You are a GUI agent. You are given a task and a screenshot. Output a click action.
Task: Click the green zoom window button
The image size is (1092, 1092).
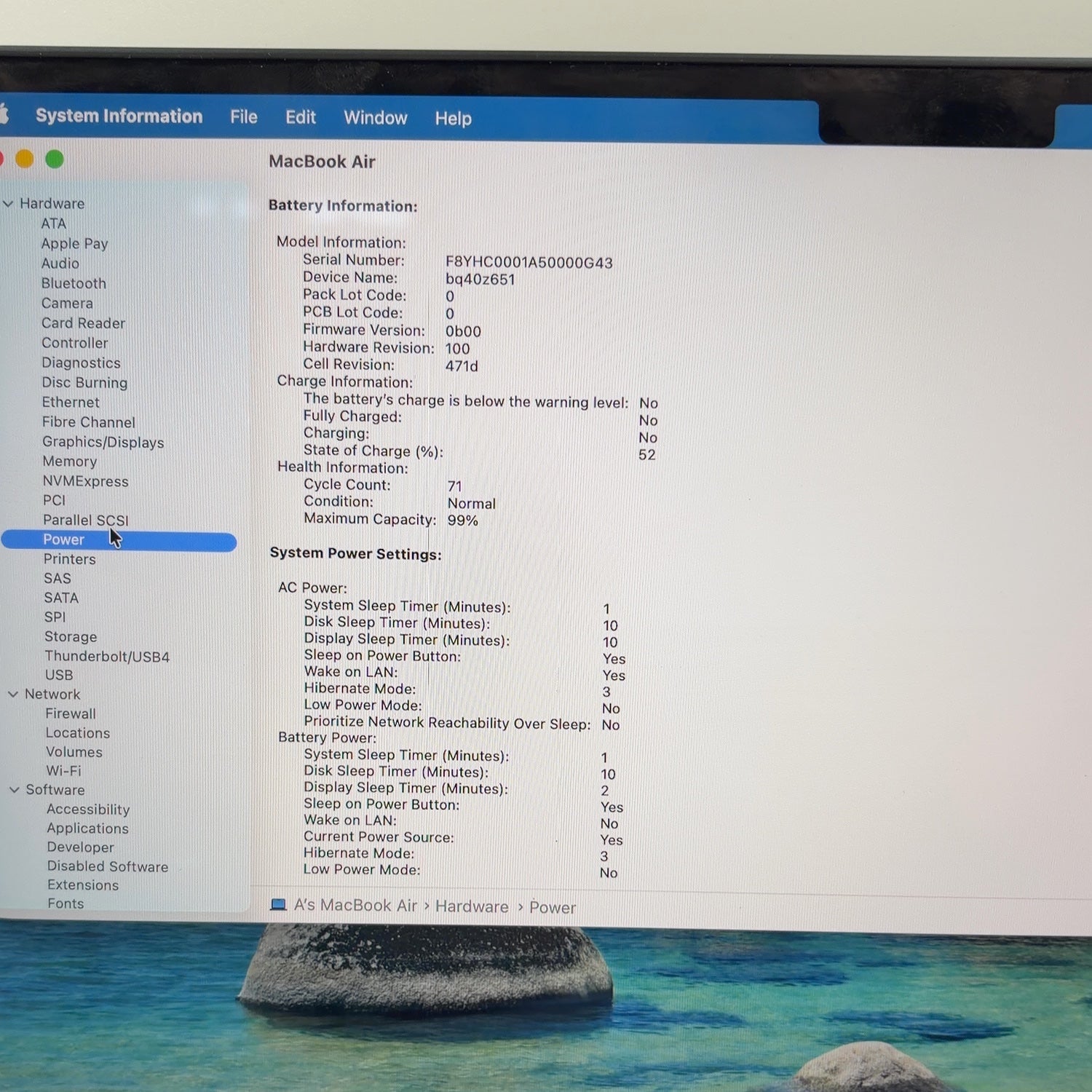(x=55, y=159)
